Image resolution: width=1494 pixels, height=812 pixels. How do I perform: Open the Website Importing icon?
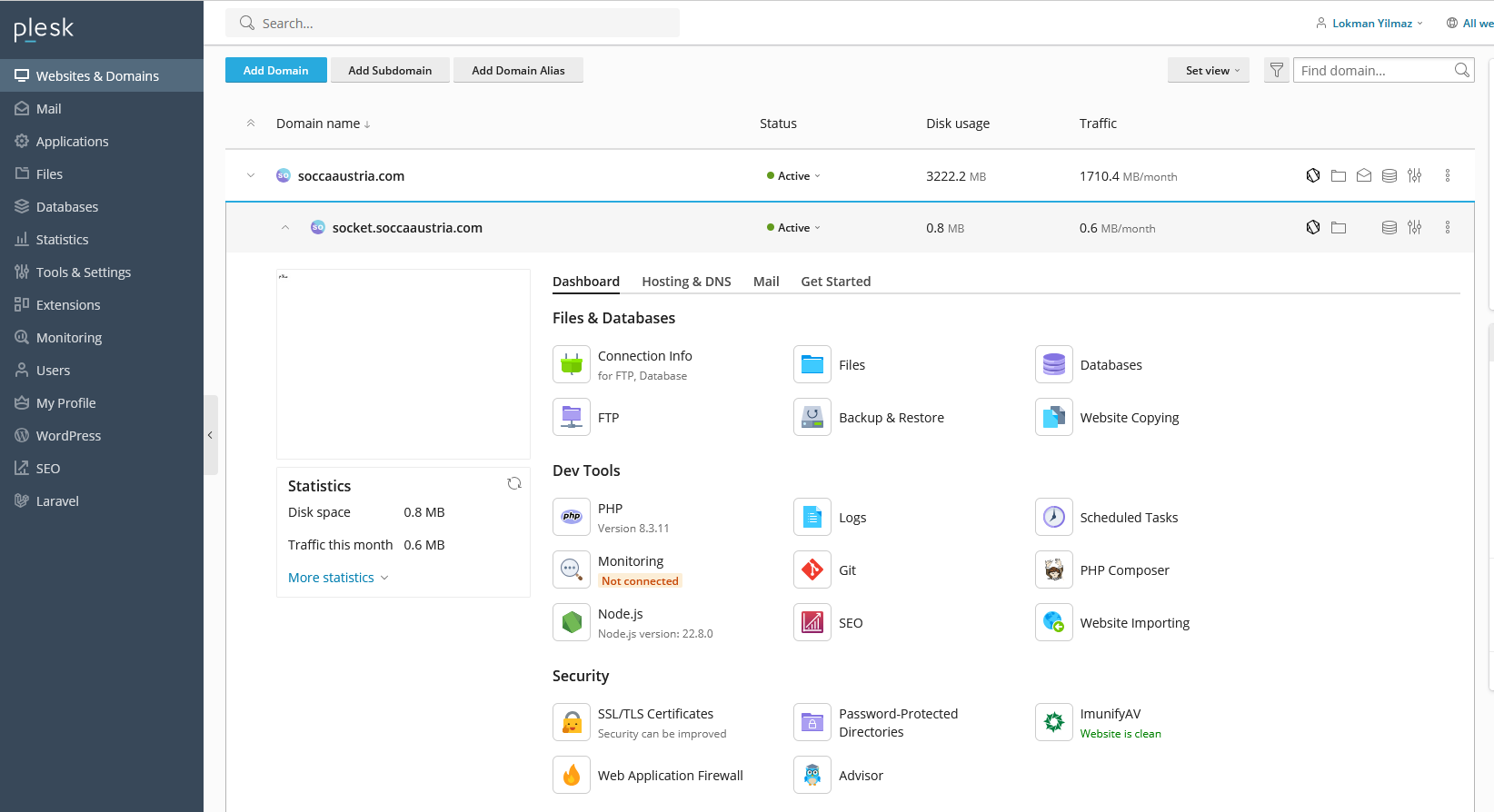click(x=1054, y=623)
